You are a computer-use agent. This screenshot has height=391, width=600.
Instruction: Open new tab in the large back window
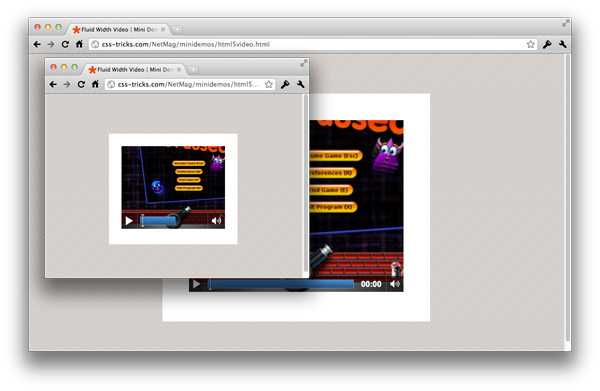point(177,29)
